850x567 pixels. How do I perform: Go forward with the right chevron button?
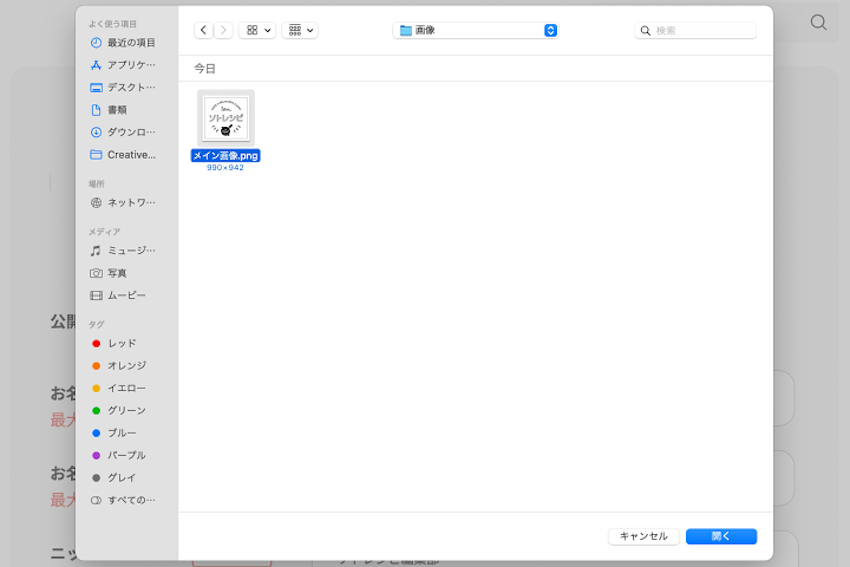(x=223, y=30)
